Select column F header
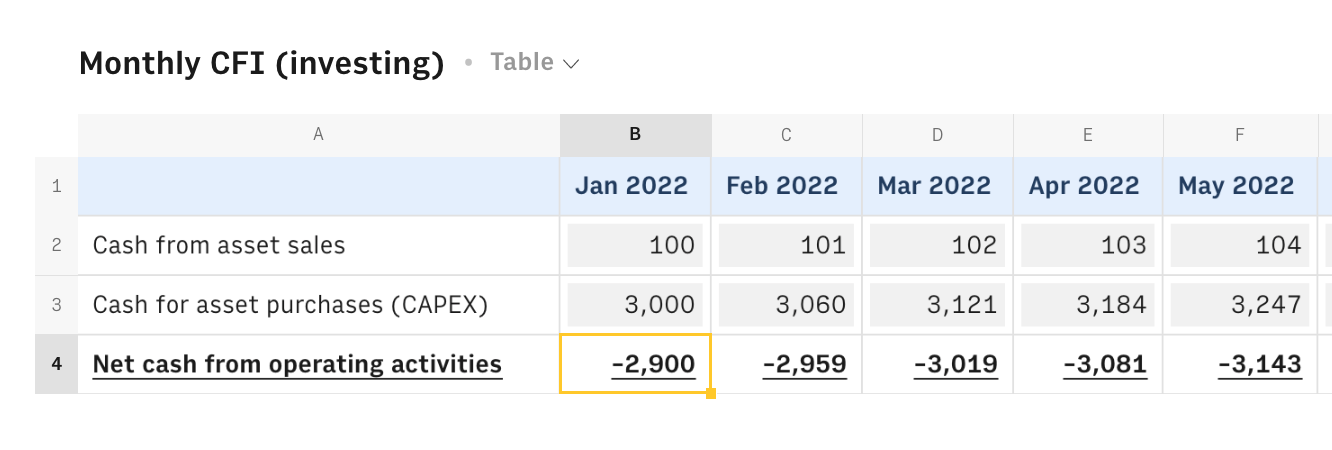This screenshot has width=1332, height=450. pyautogui.click(x=1239, y=135)
